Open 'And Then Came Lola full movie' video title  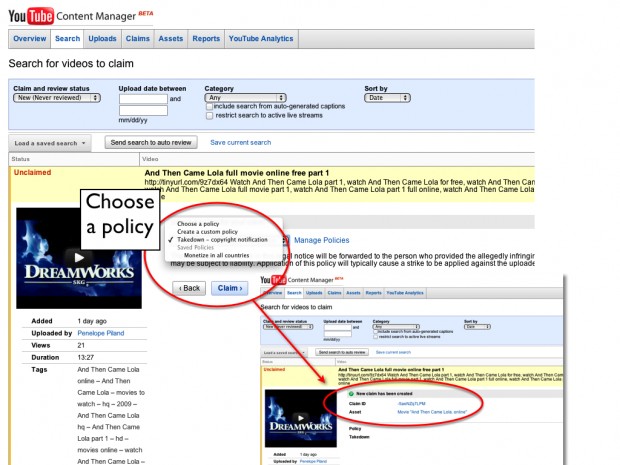pos(236,173)
